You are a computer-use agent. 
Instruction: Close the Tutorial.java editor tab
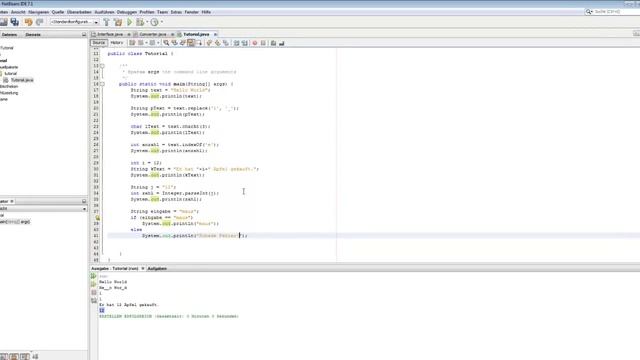215,34
